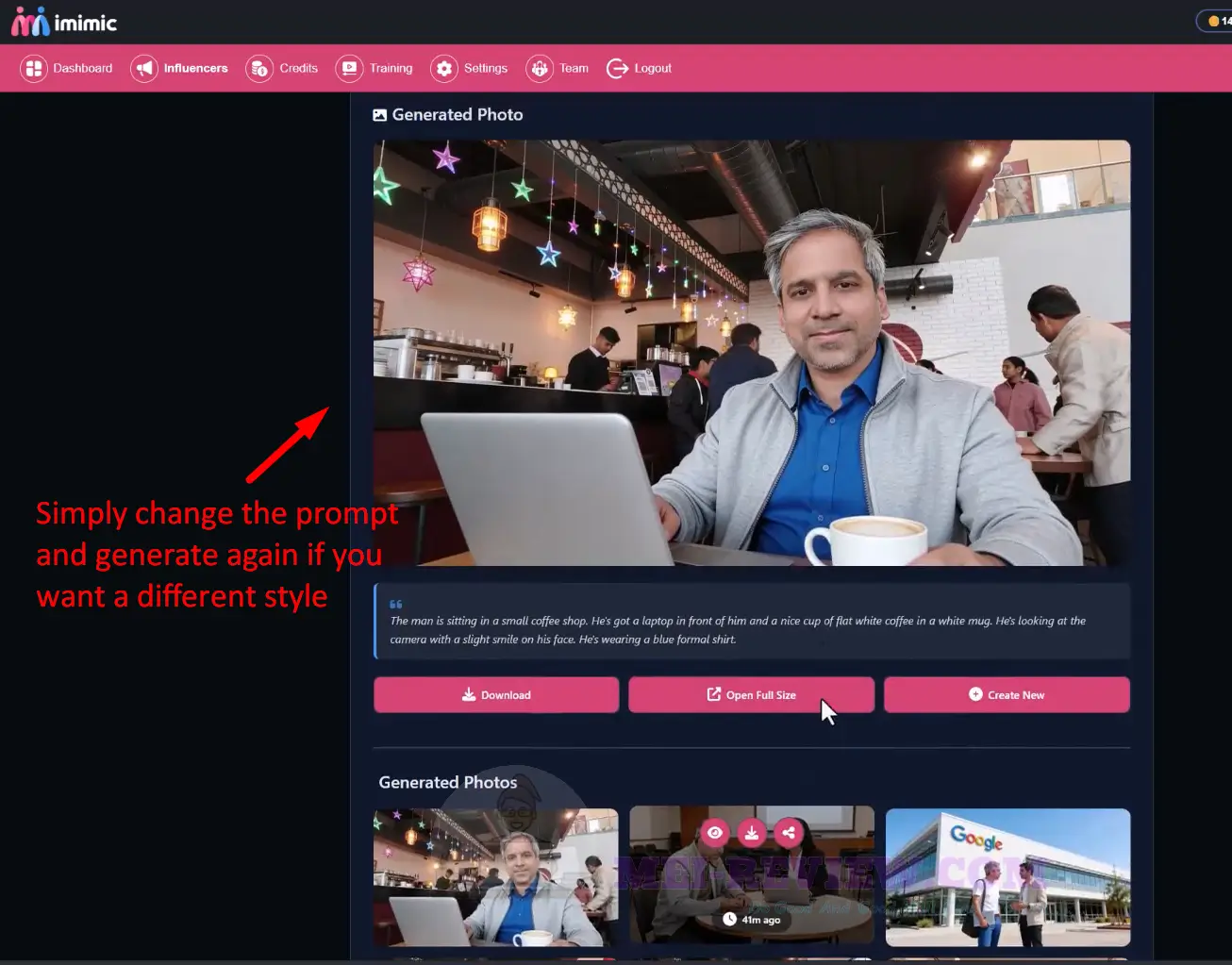Select the Training menu item

375,68
